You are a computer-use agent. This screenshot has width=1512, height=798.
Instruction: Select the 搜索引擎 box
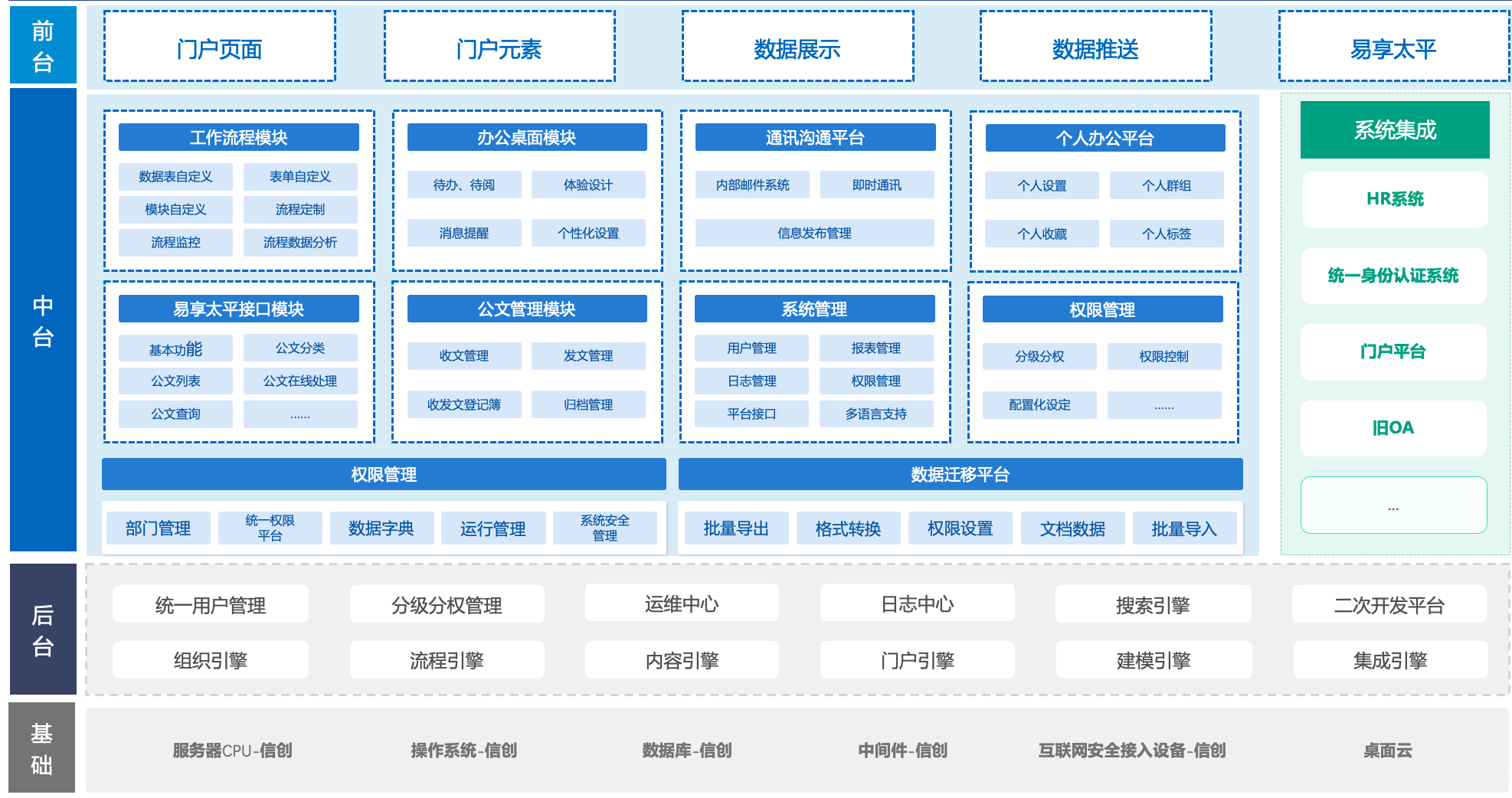[x=1153, y=605]
